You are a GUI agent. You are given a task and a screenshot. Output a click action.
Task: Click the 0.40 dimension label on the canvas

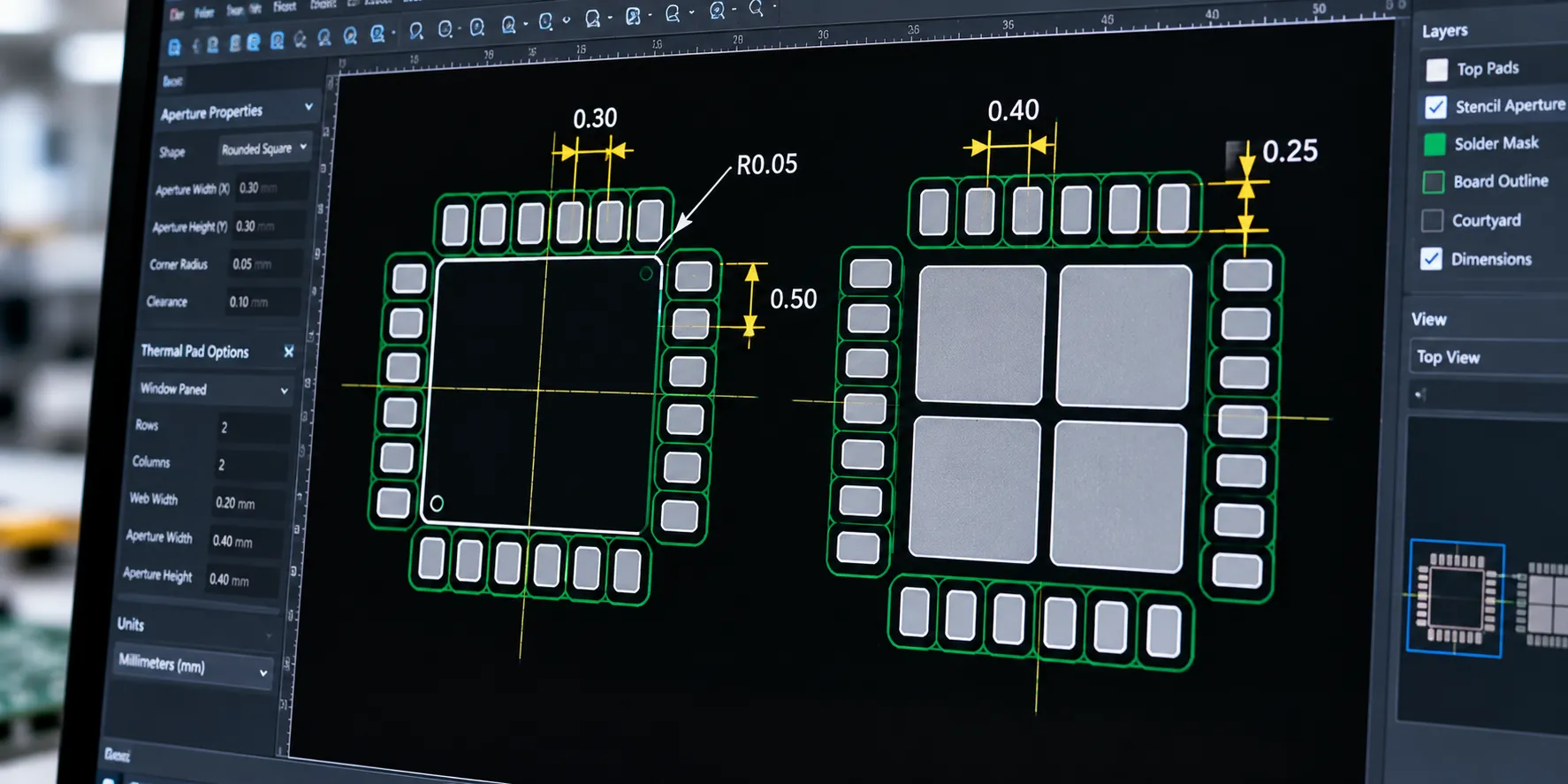[x=1013, y=110]
